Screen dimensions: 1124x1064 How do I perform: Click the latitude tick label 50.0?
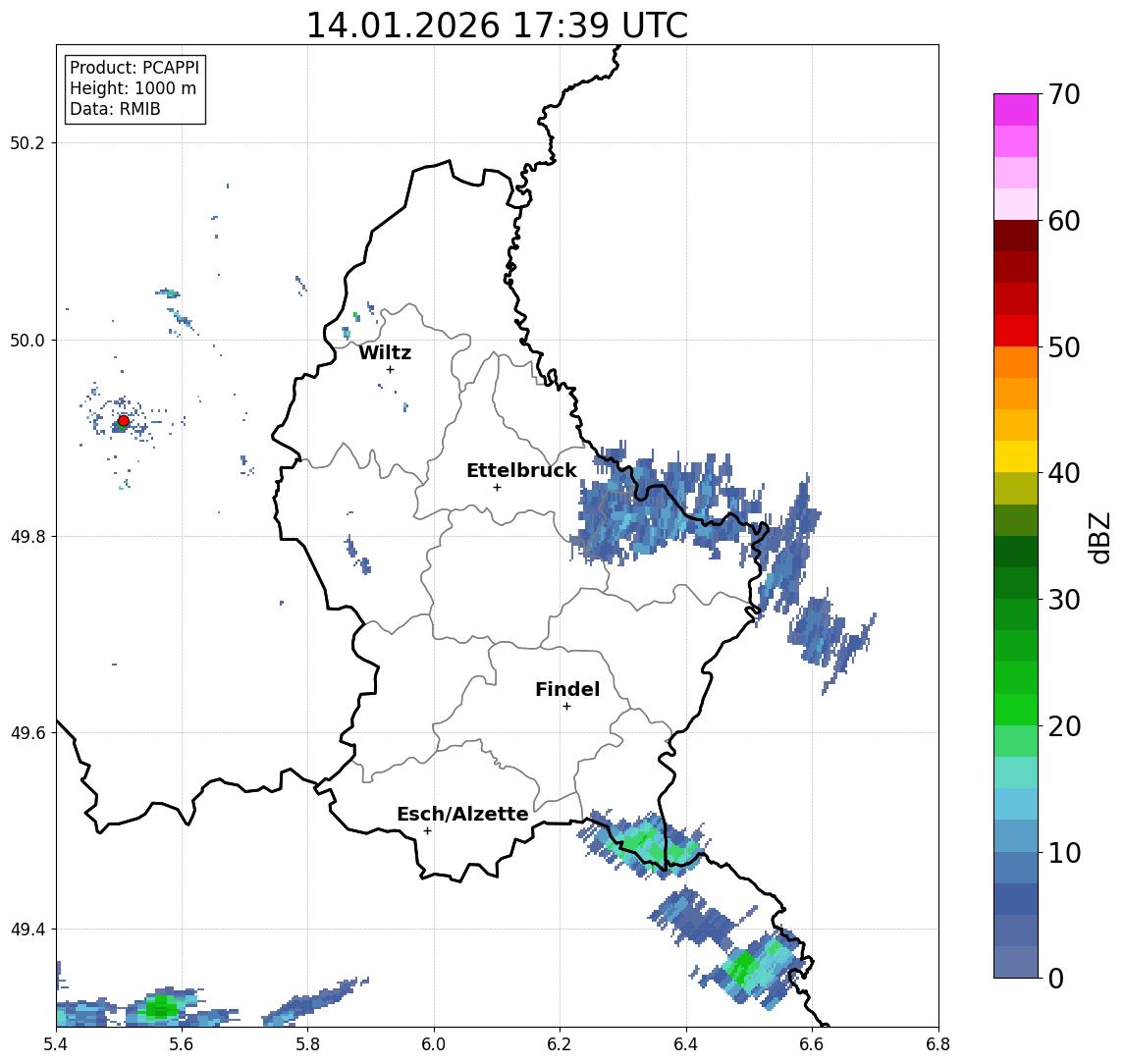click(x=27, y=340)
